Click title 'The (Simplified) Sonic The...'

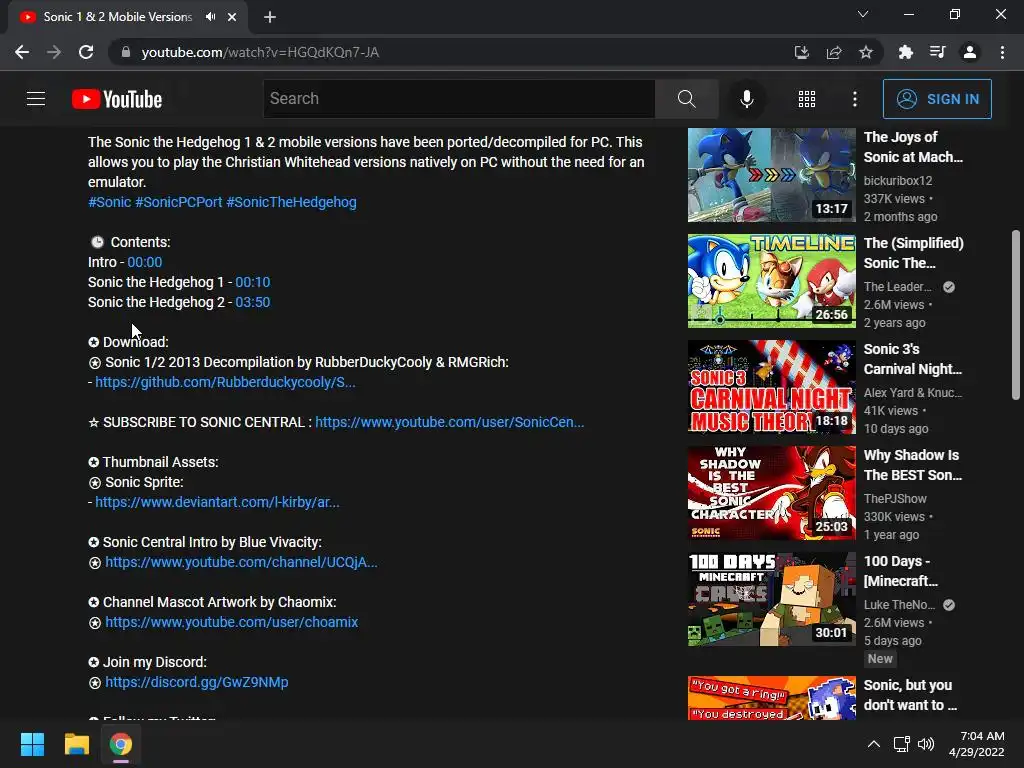click(914, 253)
